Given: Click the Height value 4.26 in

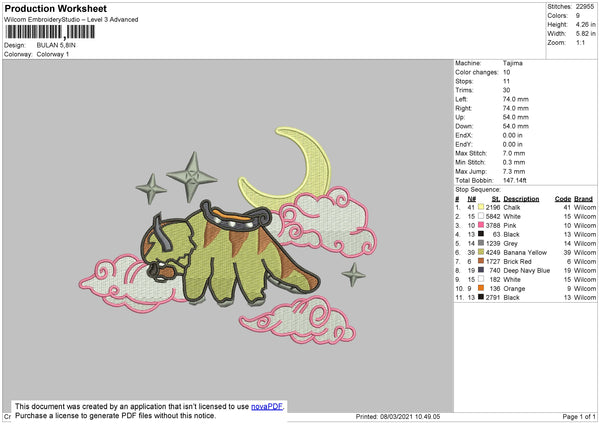Looking at the screenshot, I should click(x=585, y=24).
